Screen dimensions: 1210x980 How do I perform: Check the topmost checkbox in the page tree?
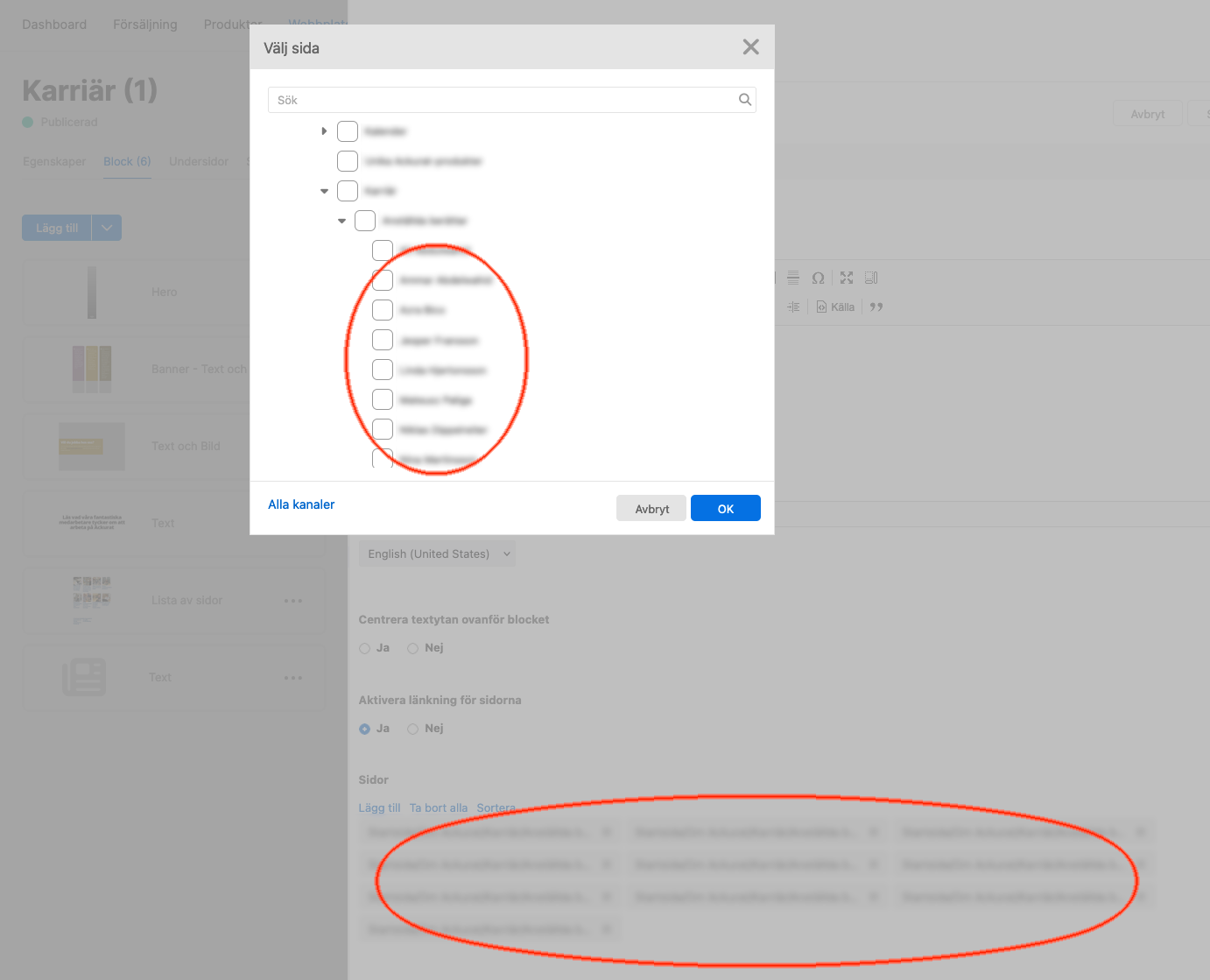tap(348, 131)
